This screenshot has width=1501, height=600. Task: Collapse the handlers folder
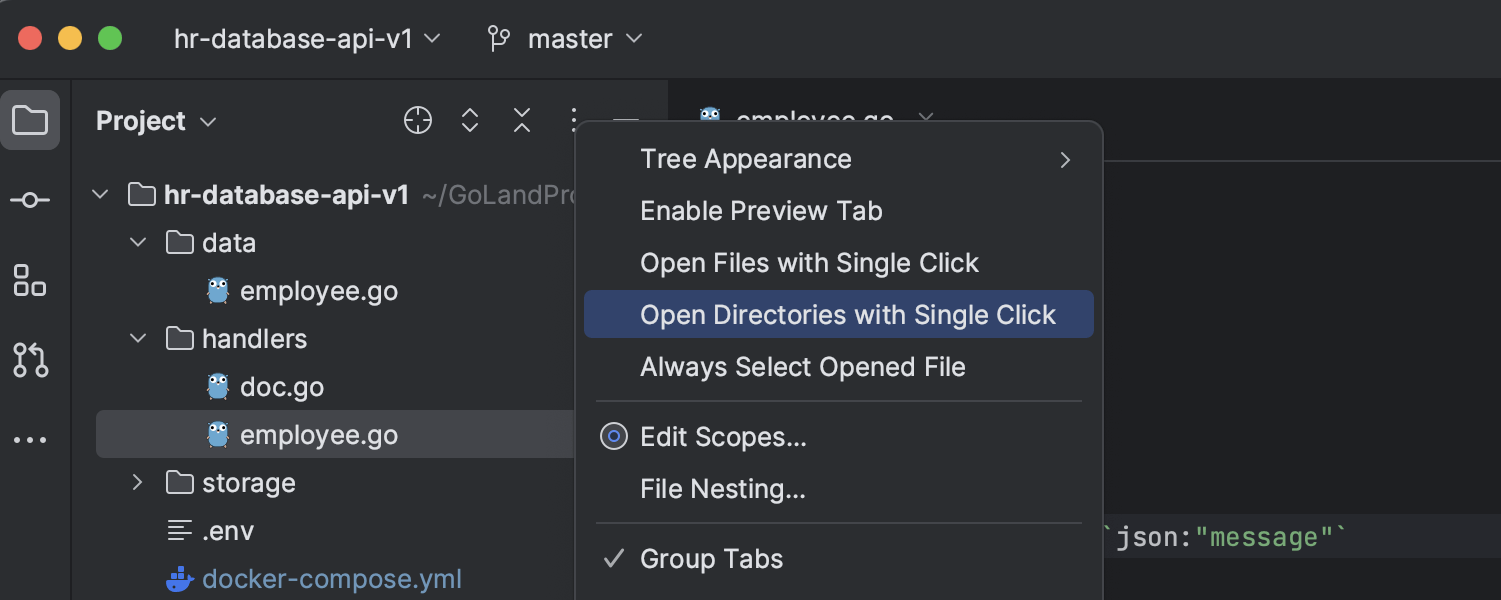click(138, 339)
